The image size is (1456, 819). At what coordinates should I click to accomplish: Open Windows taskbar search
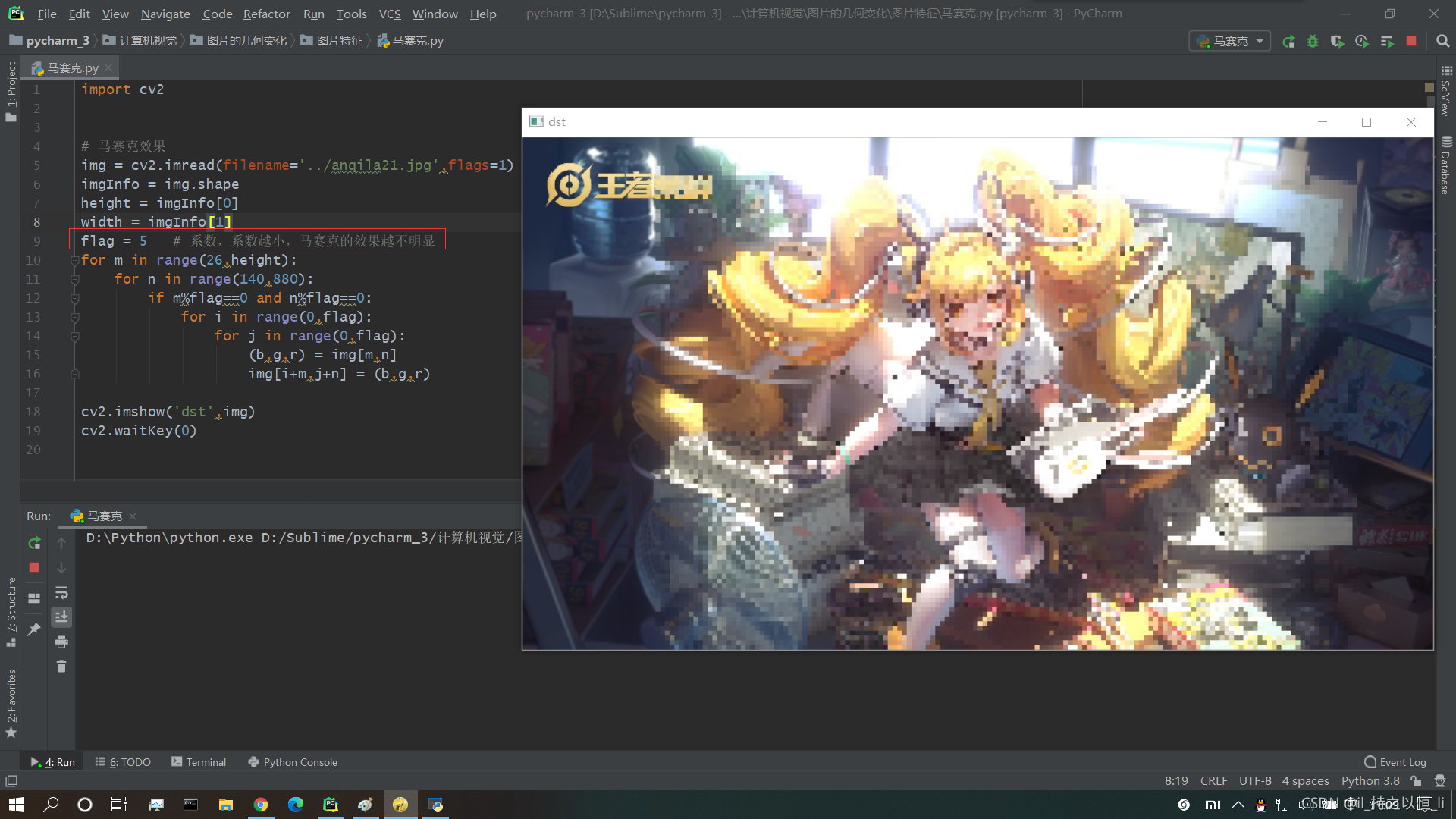(x=51, y=805)
